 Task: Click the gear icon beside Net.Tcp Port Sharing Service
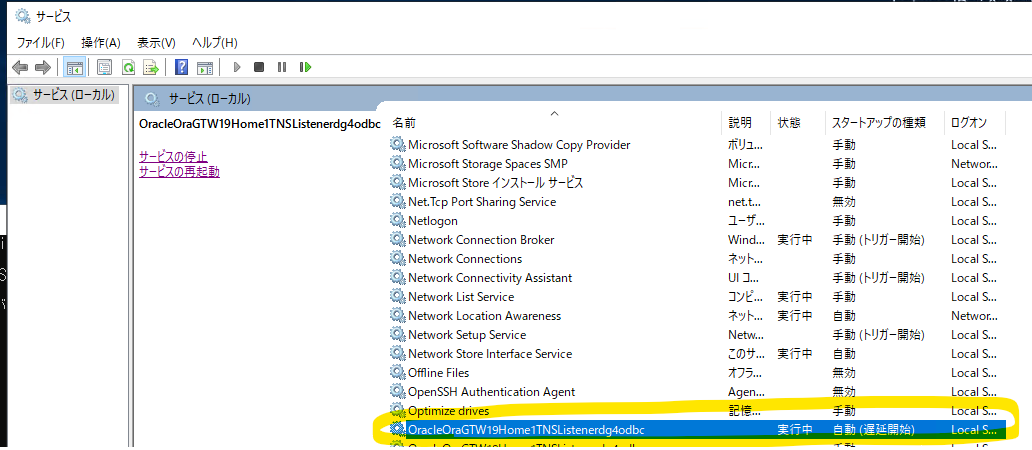click(x=398, y=201)
